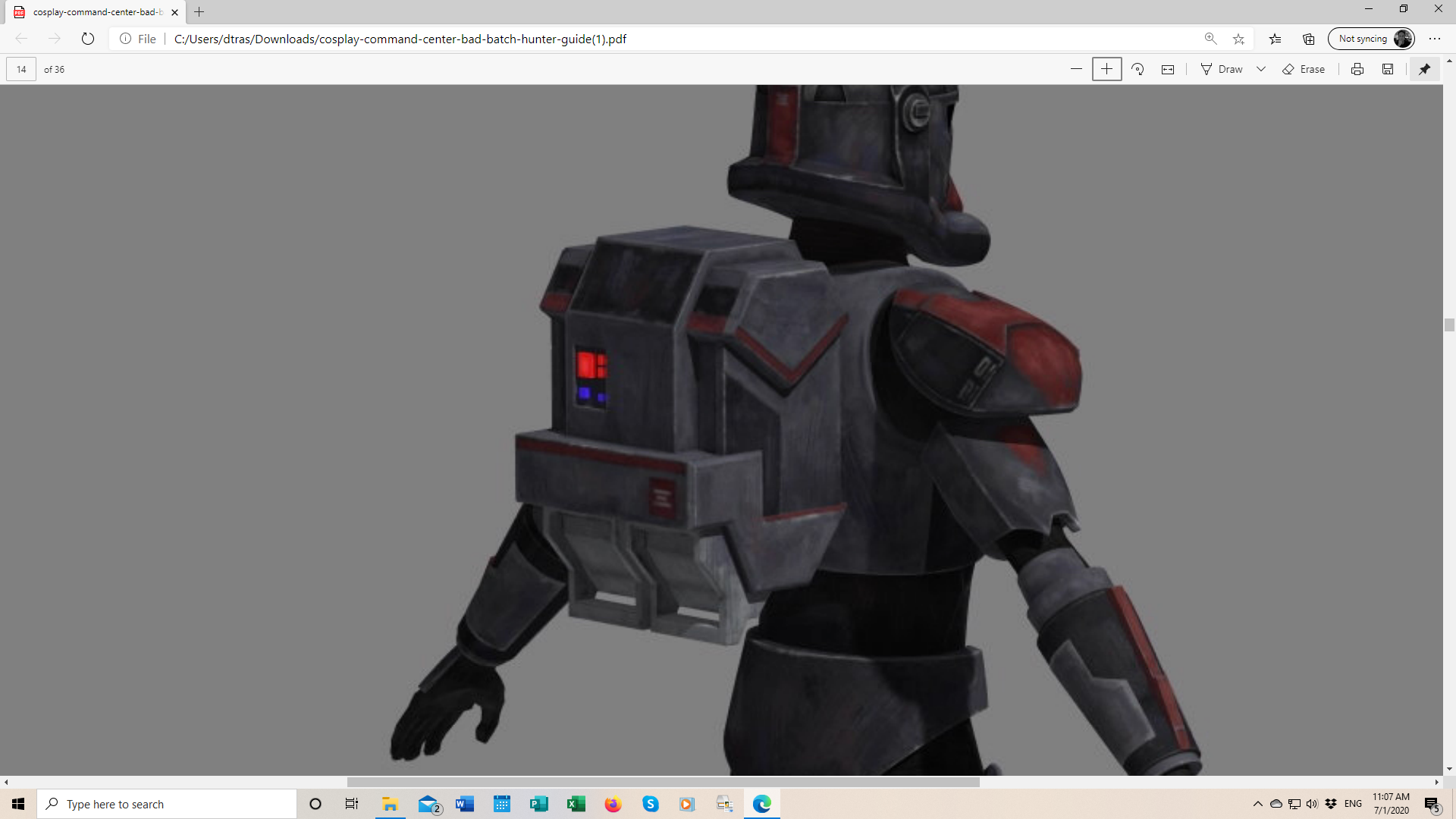Print the PDF document

tap(1357, 69)
